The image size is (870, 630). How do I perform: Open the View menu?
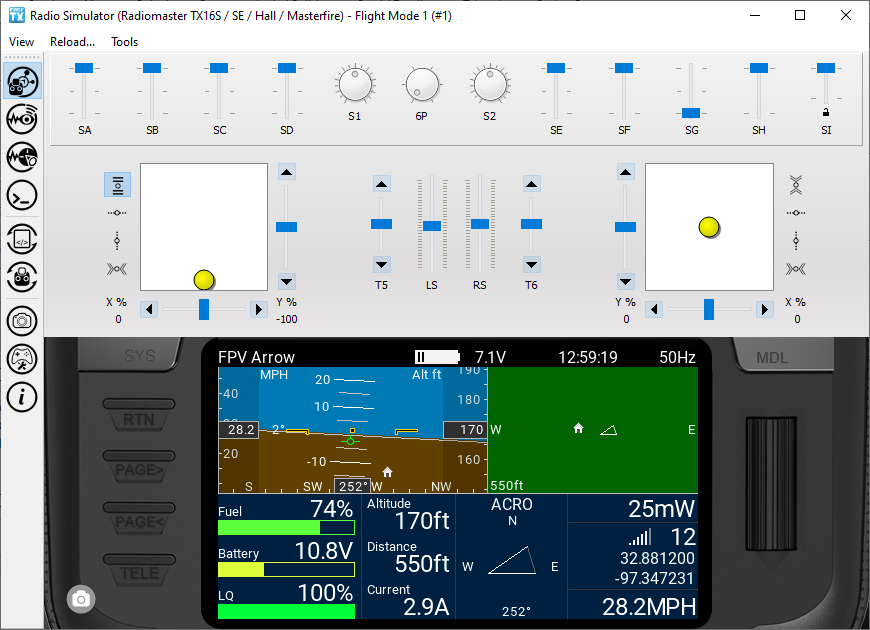pyautogui.click(x=21, y=42)
